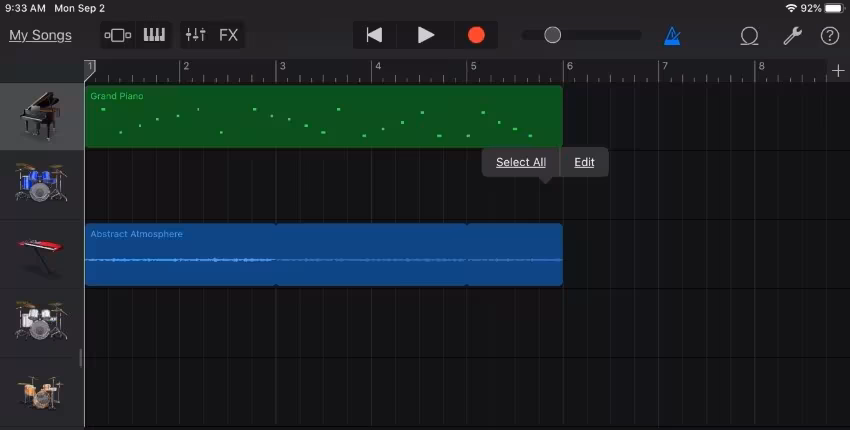Select the Abstract Atmosphere region

tap(323, 255)
